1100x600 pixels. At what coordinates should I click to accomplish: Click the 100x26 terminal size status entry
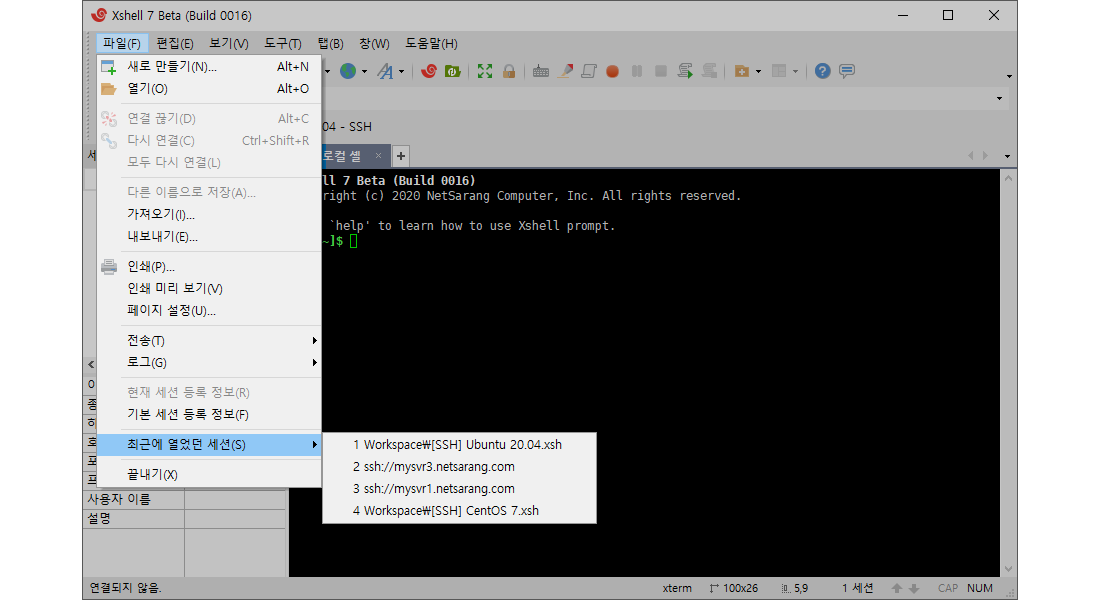point(734,588)
